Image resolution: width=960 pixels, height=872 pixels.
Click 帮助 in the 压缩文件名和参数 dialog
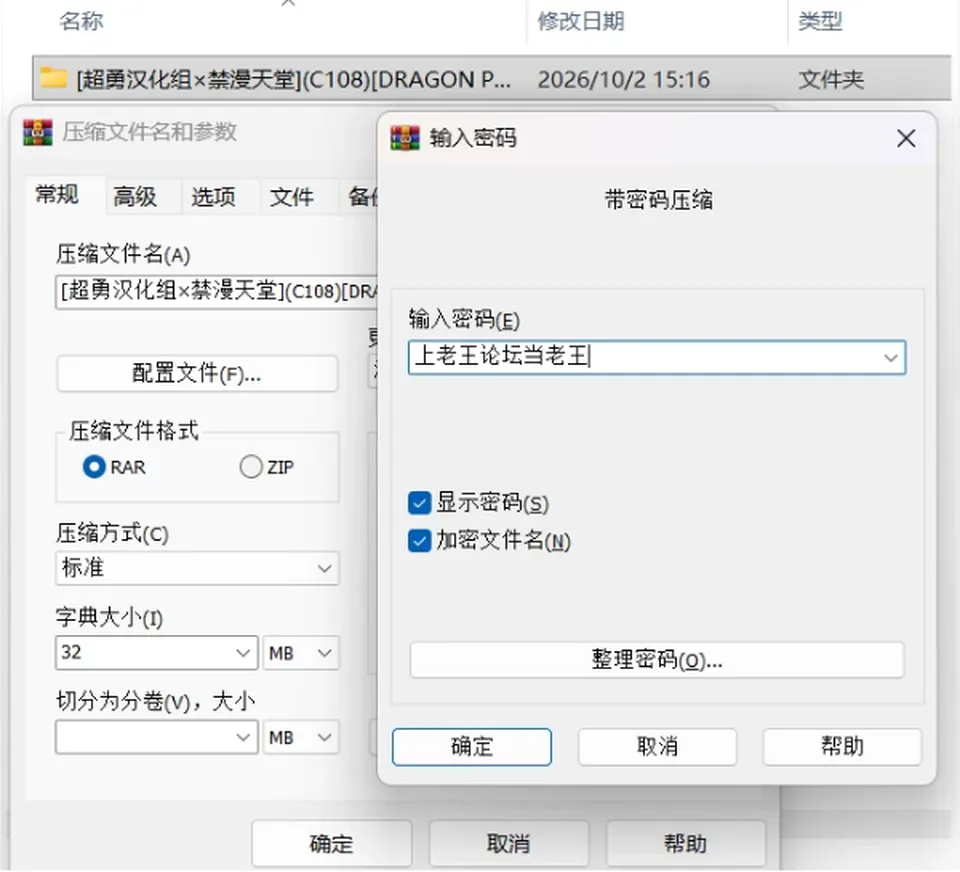click(x=686, y=844)
